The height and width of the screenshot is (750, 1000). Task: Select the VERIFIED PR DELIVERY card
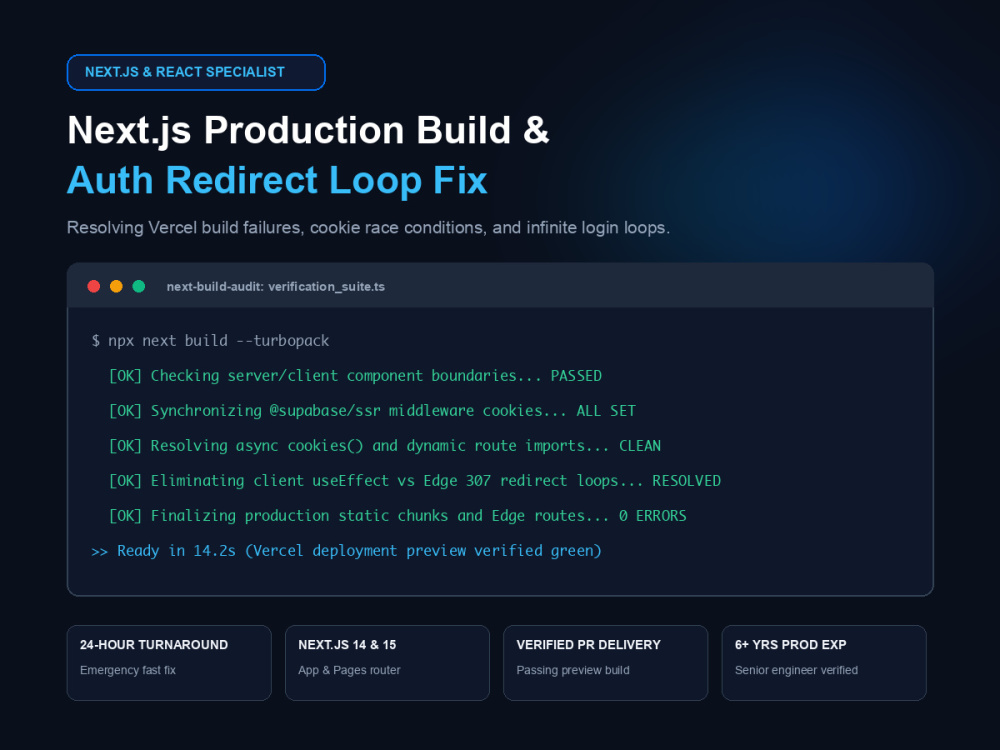pyautogui.click(x=605, y=663)
